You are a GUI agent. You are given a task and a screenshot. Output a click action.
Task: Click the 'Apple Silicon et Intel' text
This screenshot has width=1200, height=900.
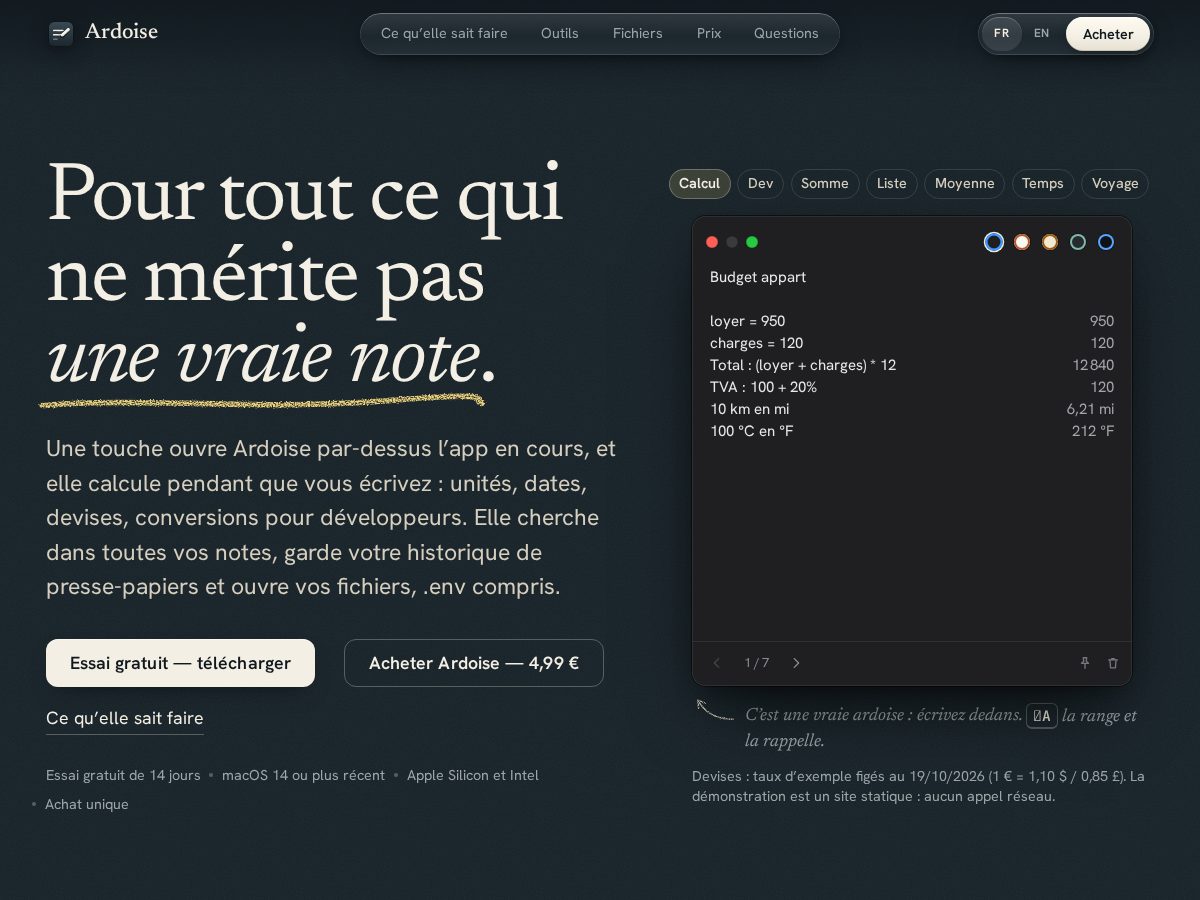click(473, 775)
